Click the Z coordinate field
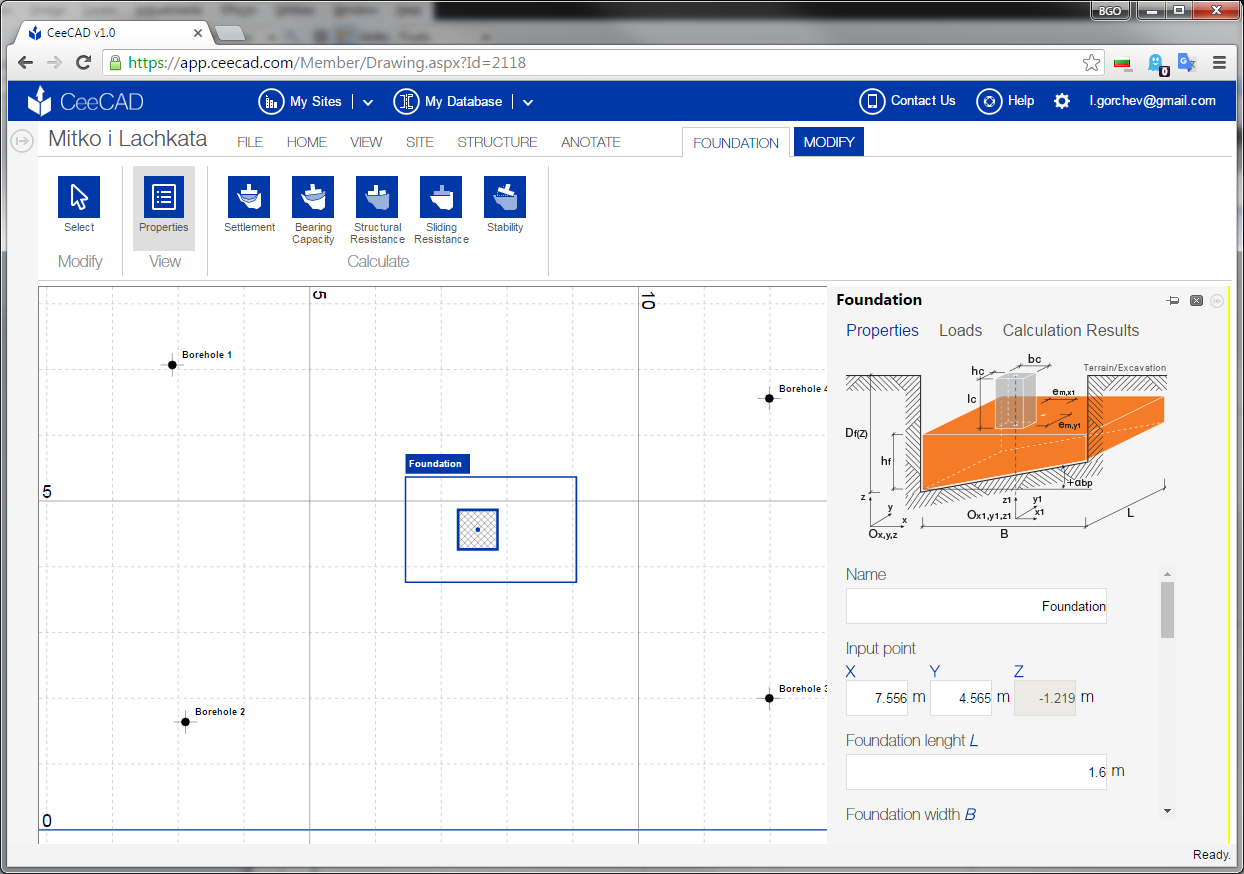 1045,698
